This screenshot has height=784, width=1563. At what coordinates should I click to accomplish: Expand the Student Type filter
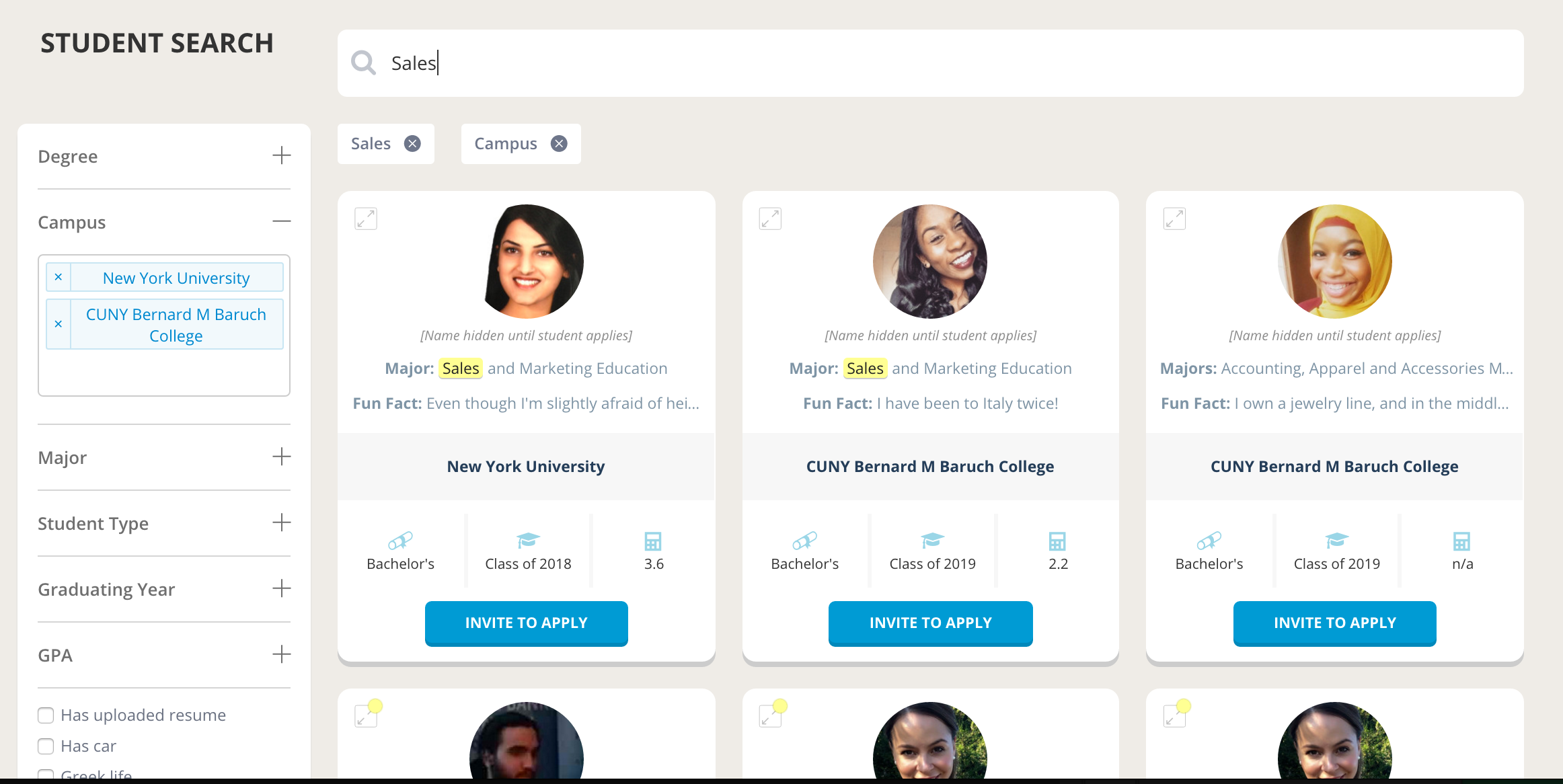pos(282,522)
